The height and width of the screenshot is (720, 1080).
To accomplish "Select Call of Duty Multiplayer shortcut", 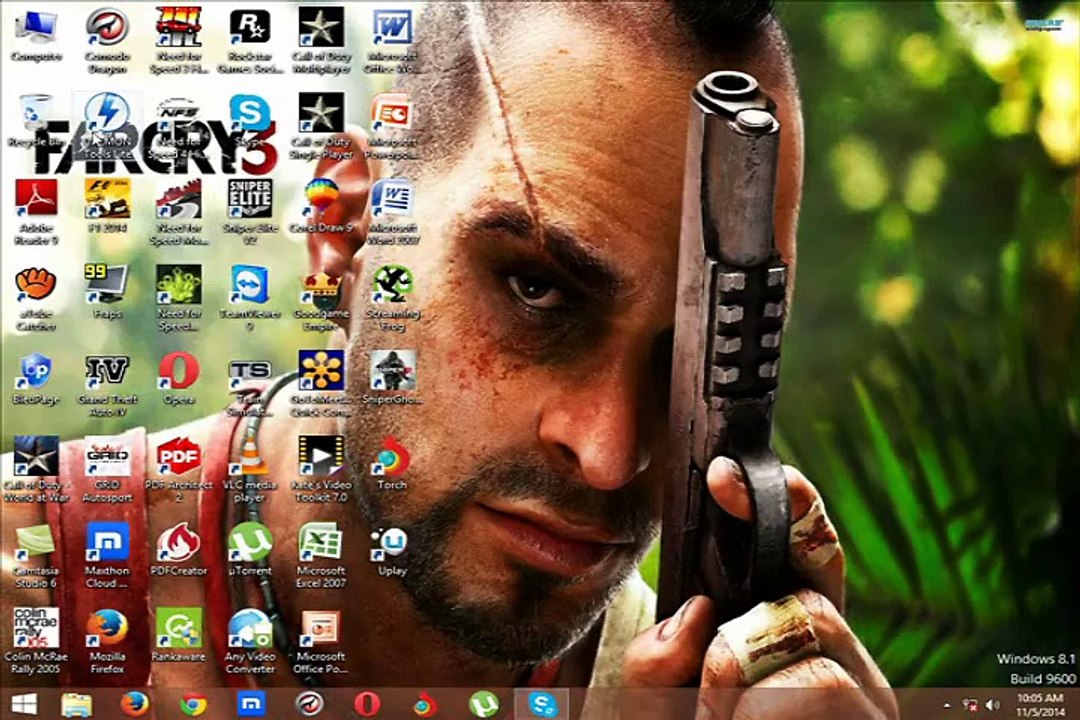I will (321, 40).
